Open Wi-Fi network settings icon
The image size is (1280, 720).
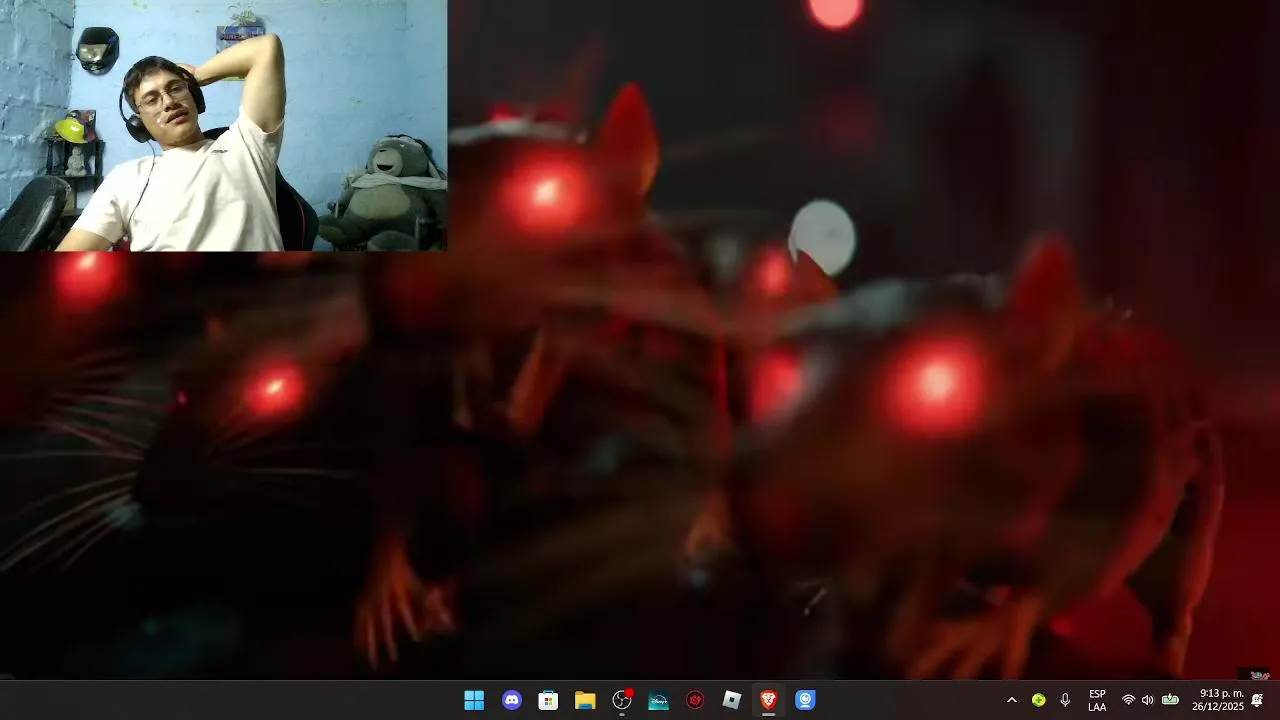click(1128, 700)
